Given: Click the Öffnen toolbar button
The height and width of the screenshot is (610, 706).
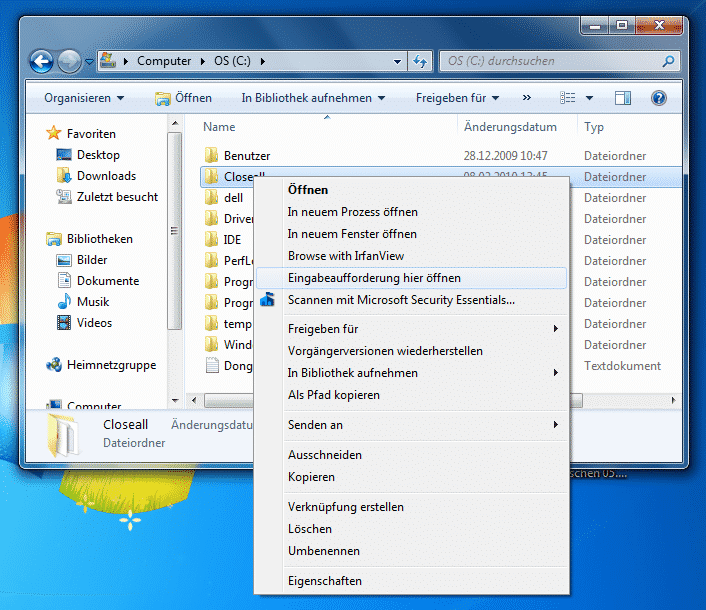Looking at the screenshot, I should point(183,98).
